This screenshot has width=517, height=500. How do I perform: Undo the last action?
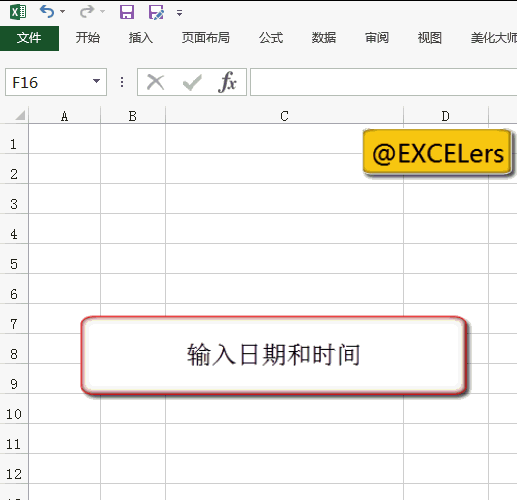click(47, 12)
